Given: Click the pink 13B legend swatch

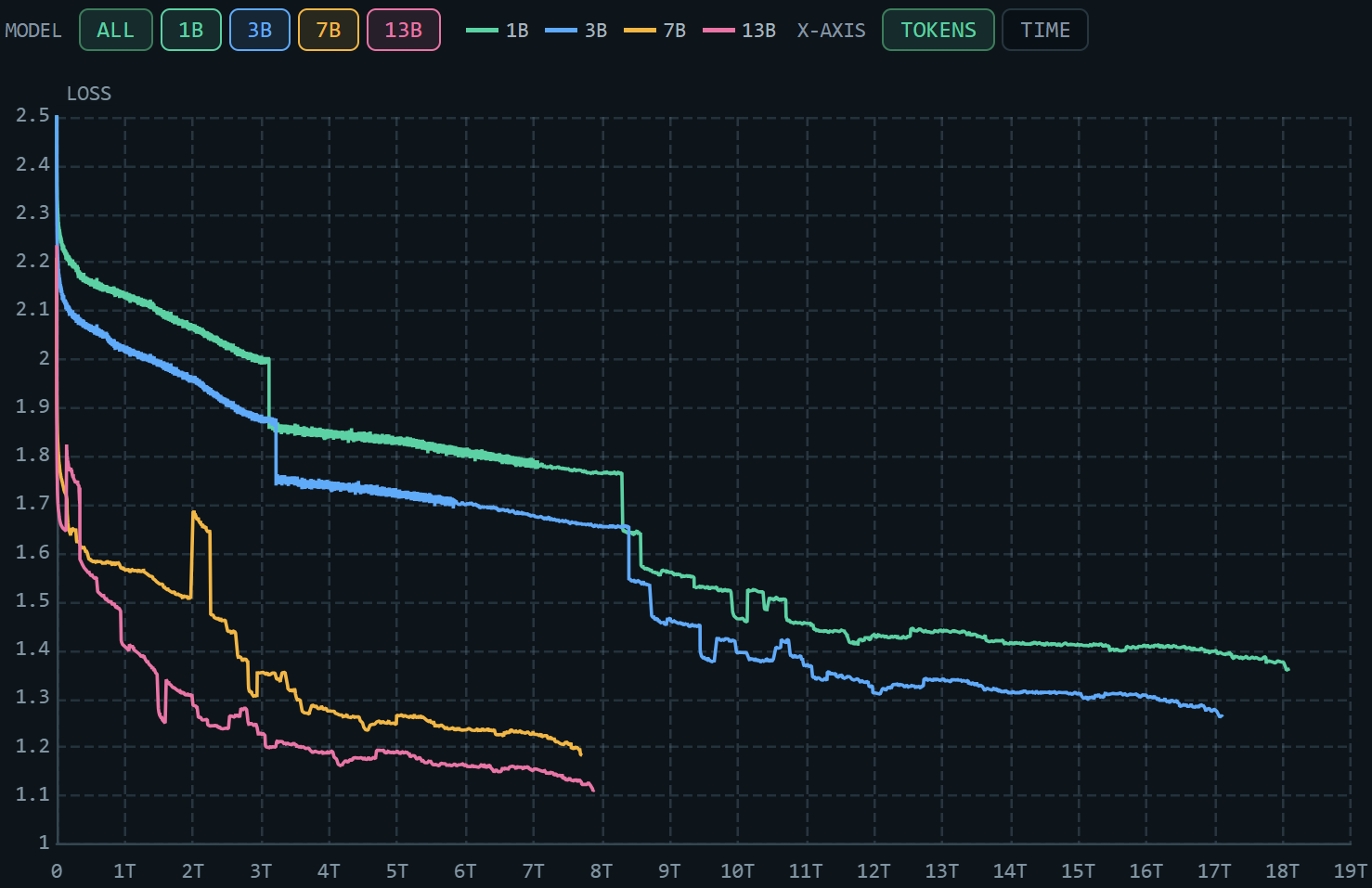Looking at the screenshot, I should tap(718, 31).
